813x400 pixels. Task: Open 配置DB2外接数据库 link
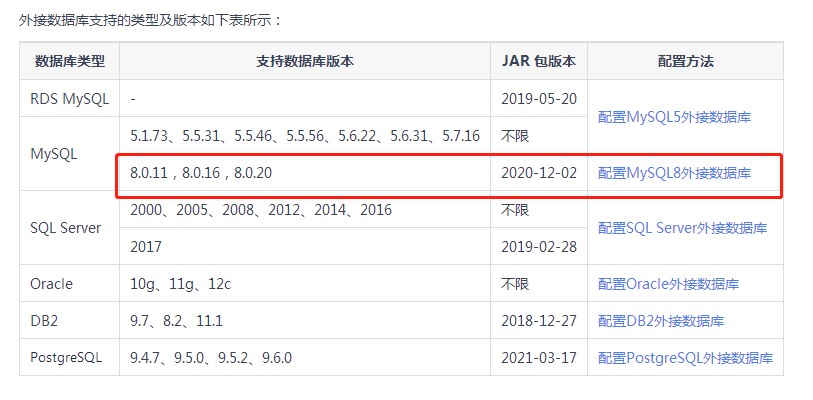661,321
